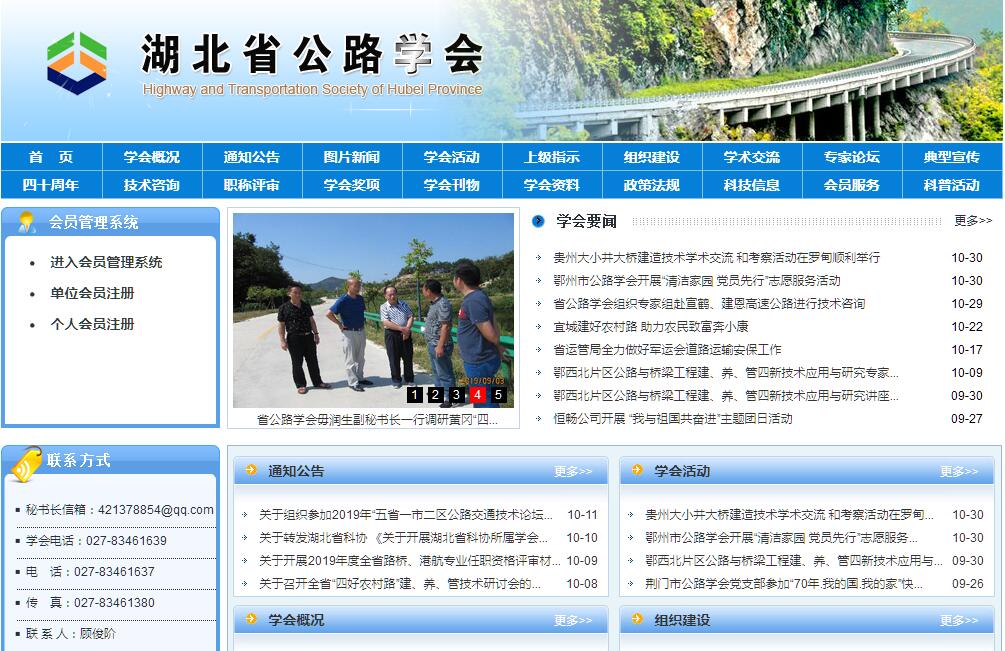Click the orange arrow icon beside 学会概况 panel

(251, 619)
